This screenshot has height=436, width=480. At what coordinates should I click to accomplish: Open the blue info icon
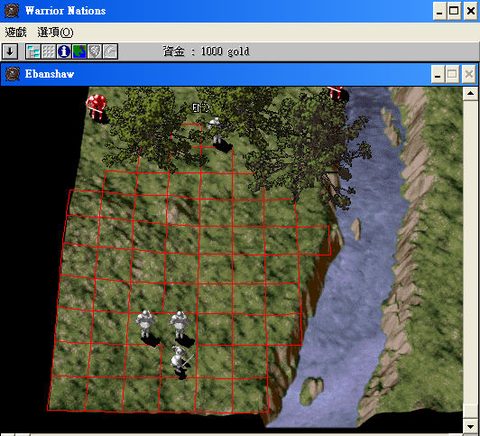[64, 52]
